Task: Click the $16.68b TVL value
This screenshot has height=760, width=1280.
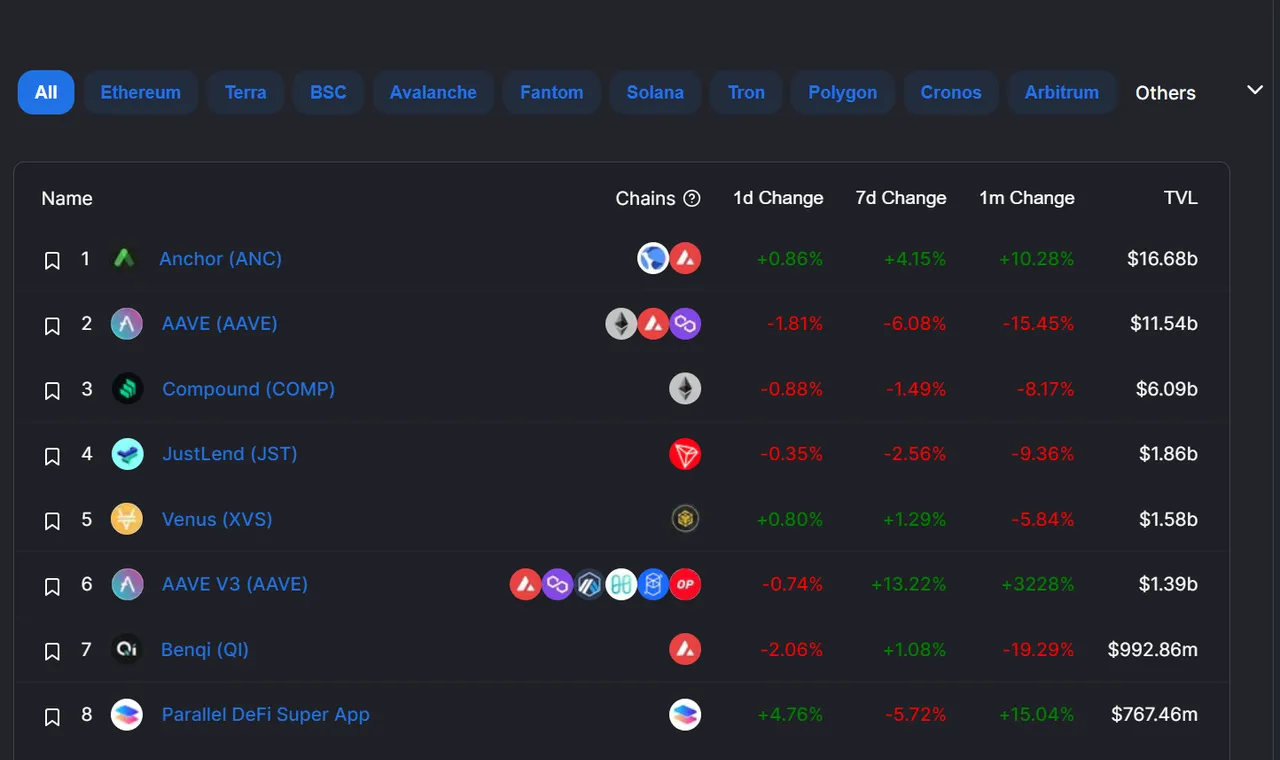Action: pos(1163,258)
